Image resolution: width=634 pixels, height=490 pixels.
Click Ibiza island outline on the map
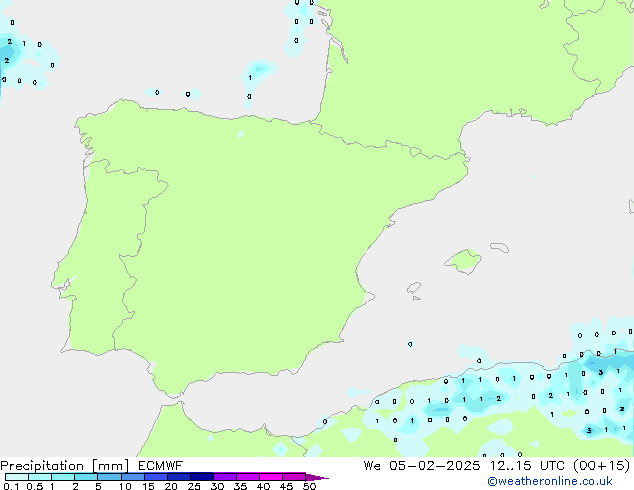click(x=414, y=288)
